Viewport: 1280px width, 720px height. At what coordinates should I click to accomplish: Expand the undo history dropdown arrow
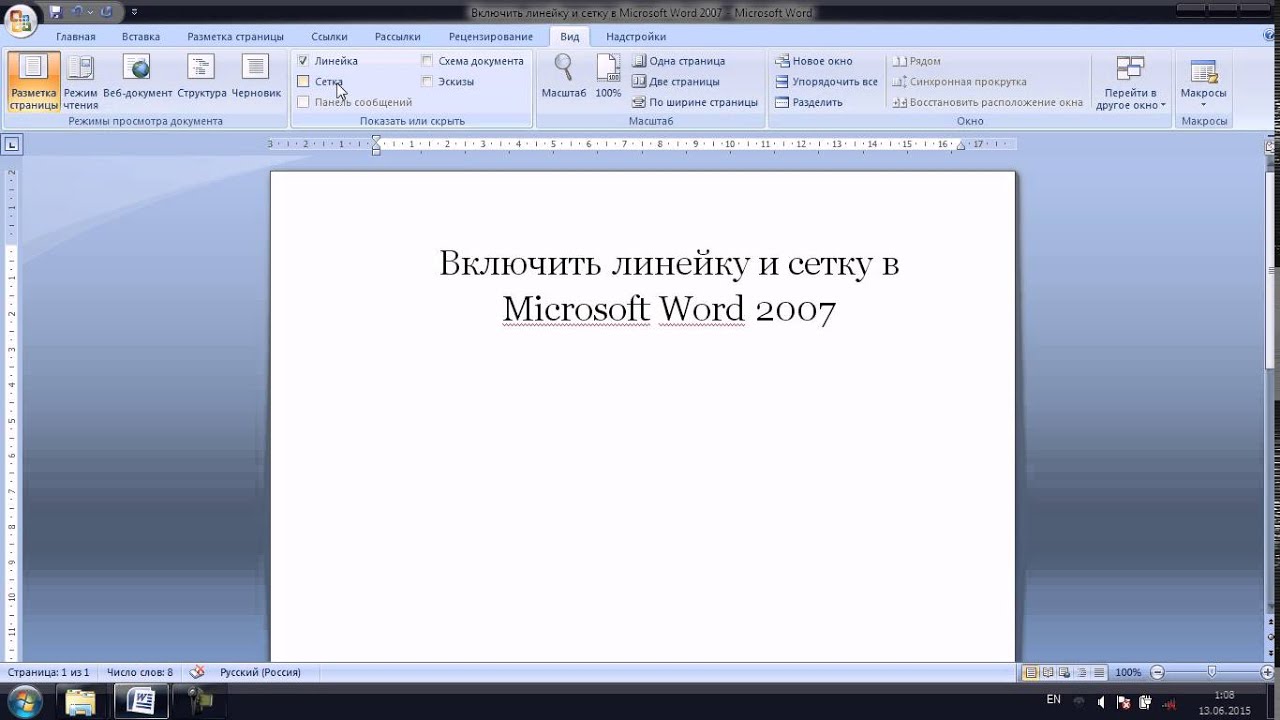click(89, 12)
